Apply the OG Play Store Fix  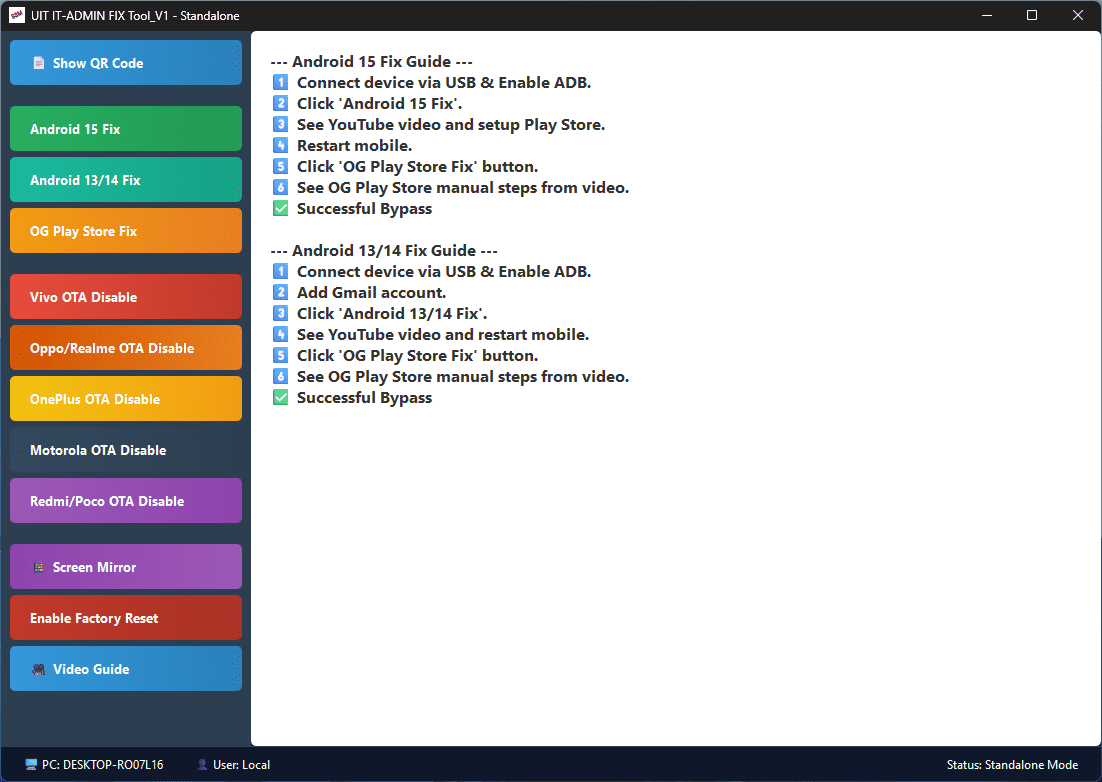(x=126, y=230)
